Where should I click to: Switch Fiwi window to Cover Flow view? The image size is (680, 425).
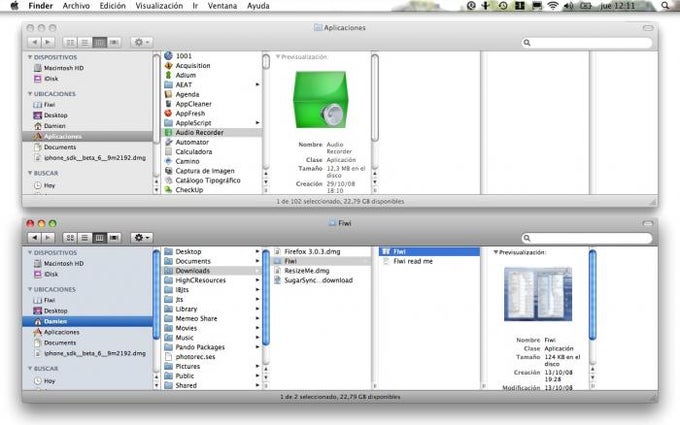114,238
